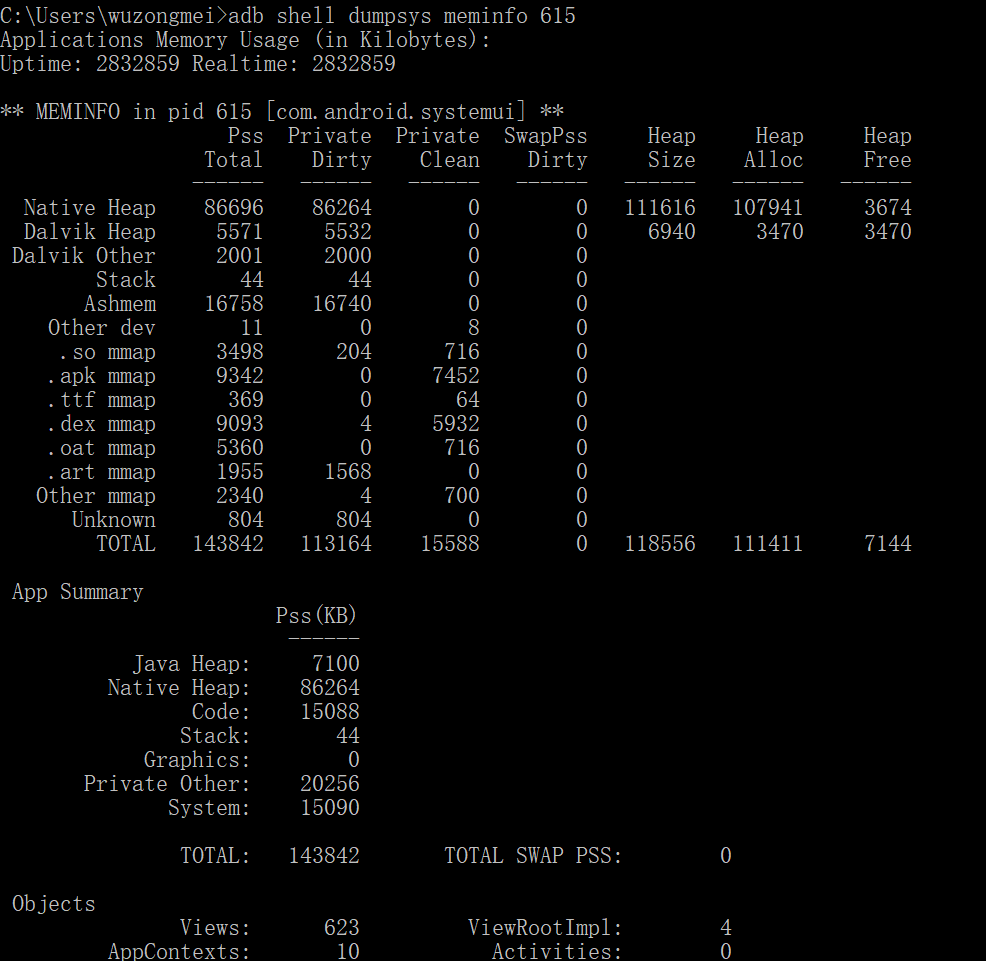Click the package name com.android.systemui
Image resolution: width=986 pixels, height=961 pixels.
(x=396, y=112)
